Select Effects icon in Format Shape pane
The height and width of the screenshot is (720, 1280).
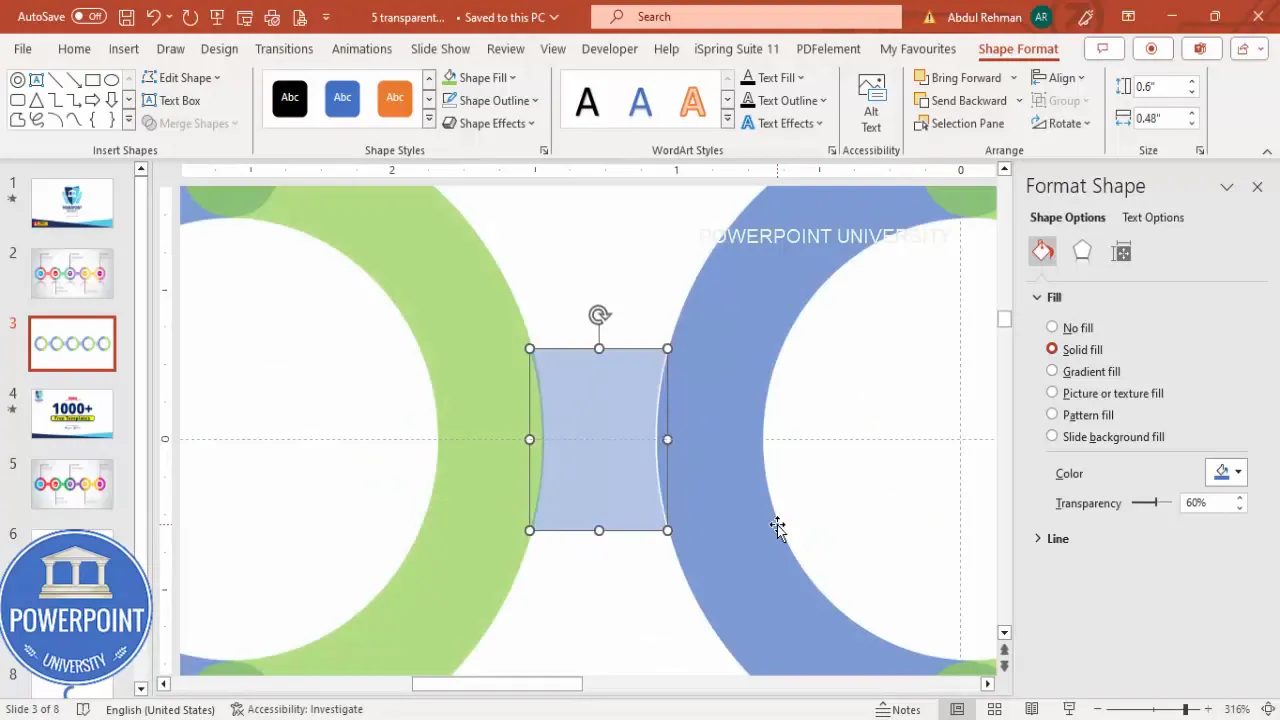(x=1082, y=251)
